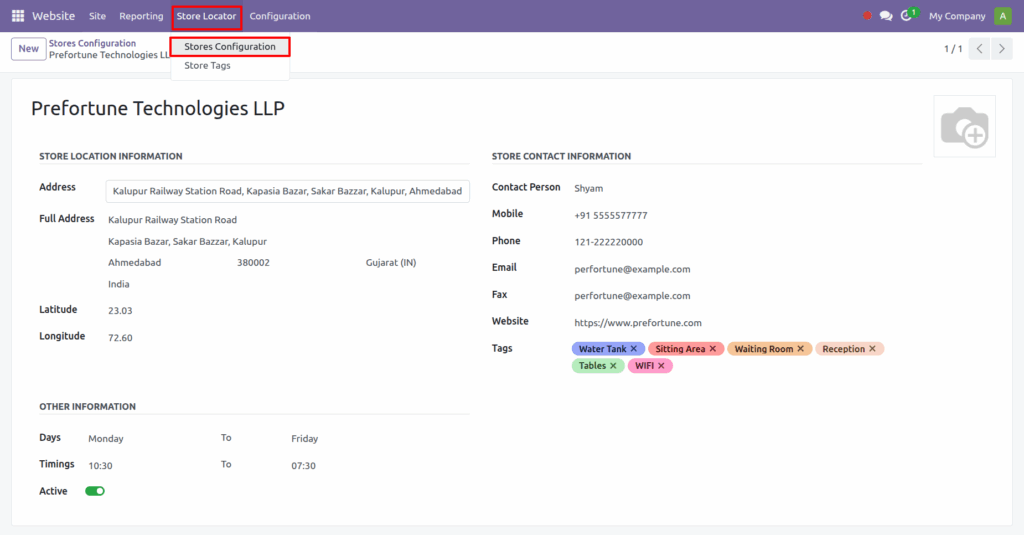Click the New record button

tap(29, 49)
